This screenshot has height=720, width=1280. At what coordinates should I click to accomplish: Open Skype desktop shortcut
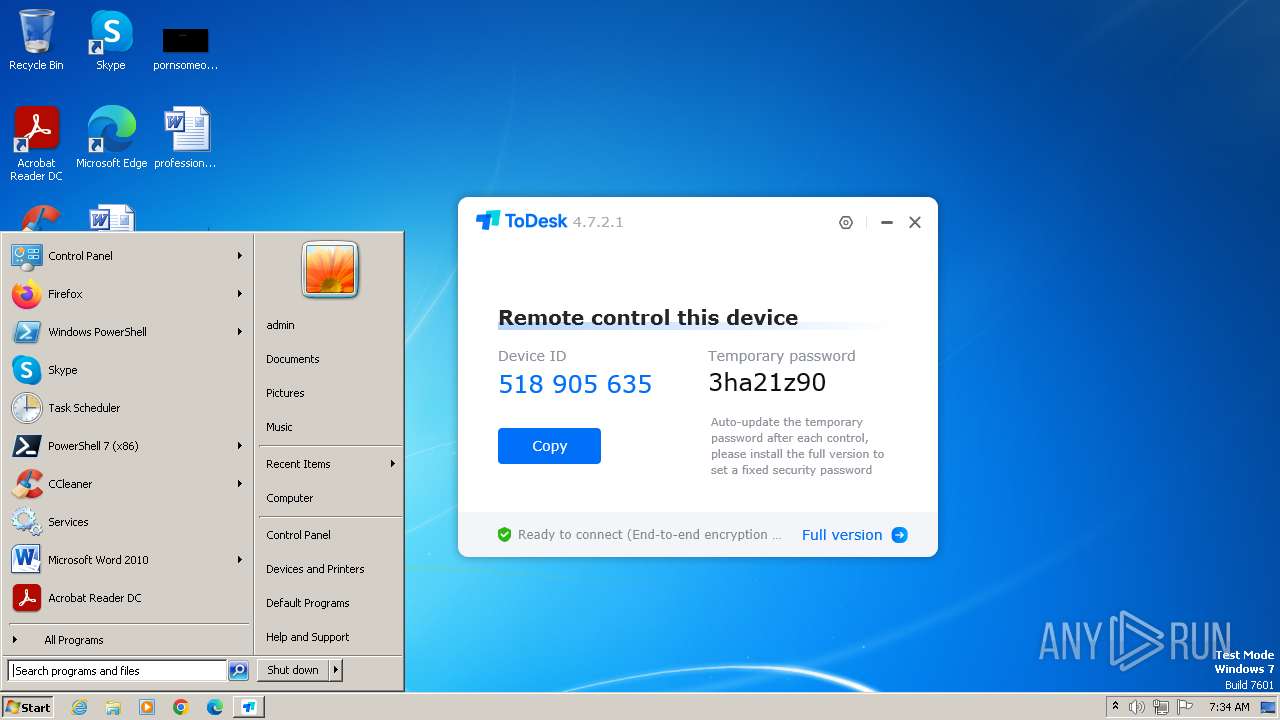click(111, 40)
